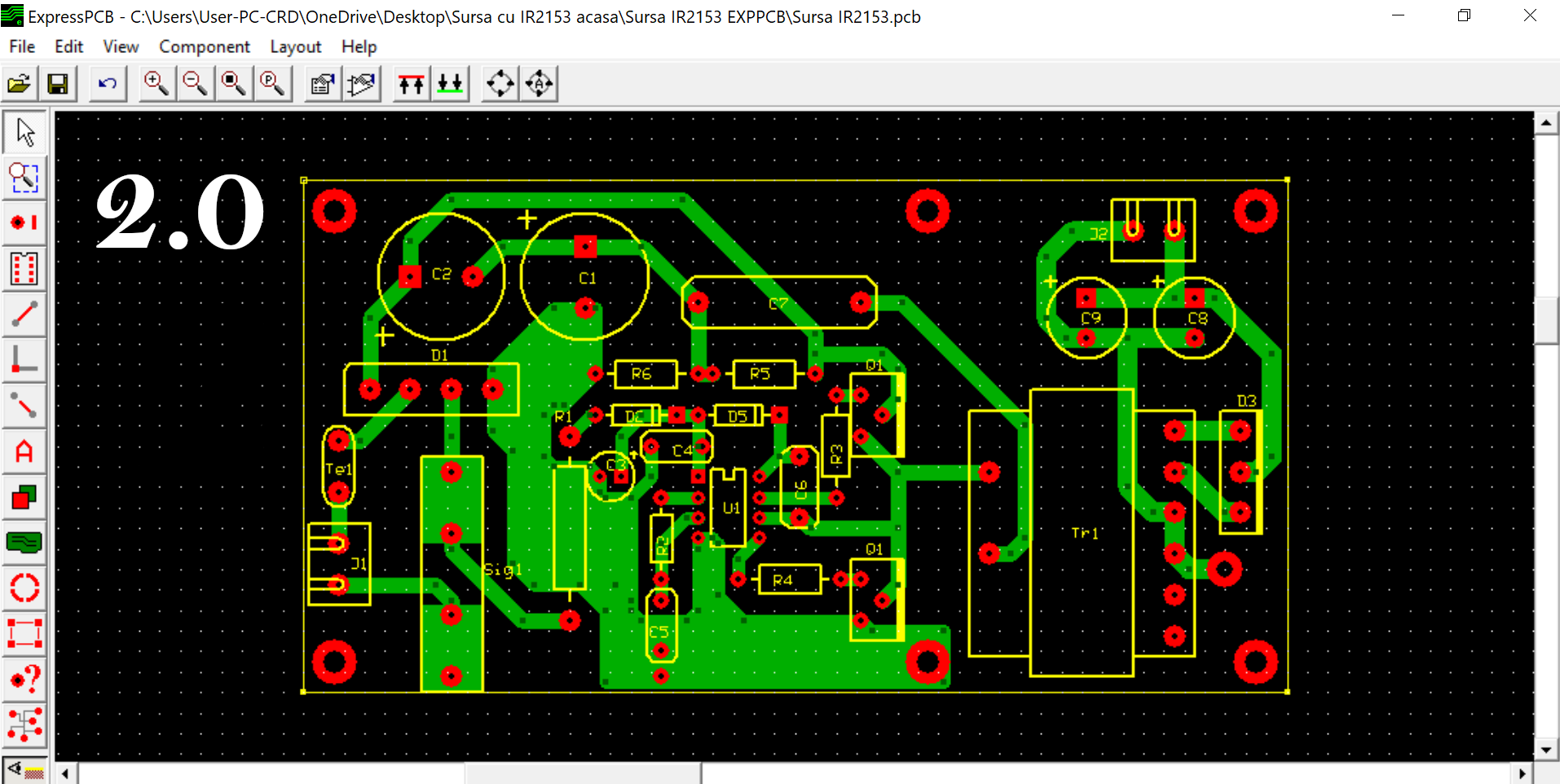The width and height of the screenshot is (1560, 784).
Task: Zoom in on the board
Action: coord(156,83)
